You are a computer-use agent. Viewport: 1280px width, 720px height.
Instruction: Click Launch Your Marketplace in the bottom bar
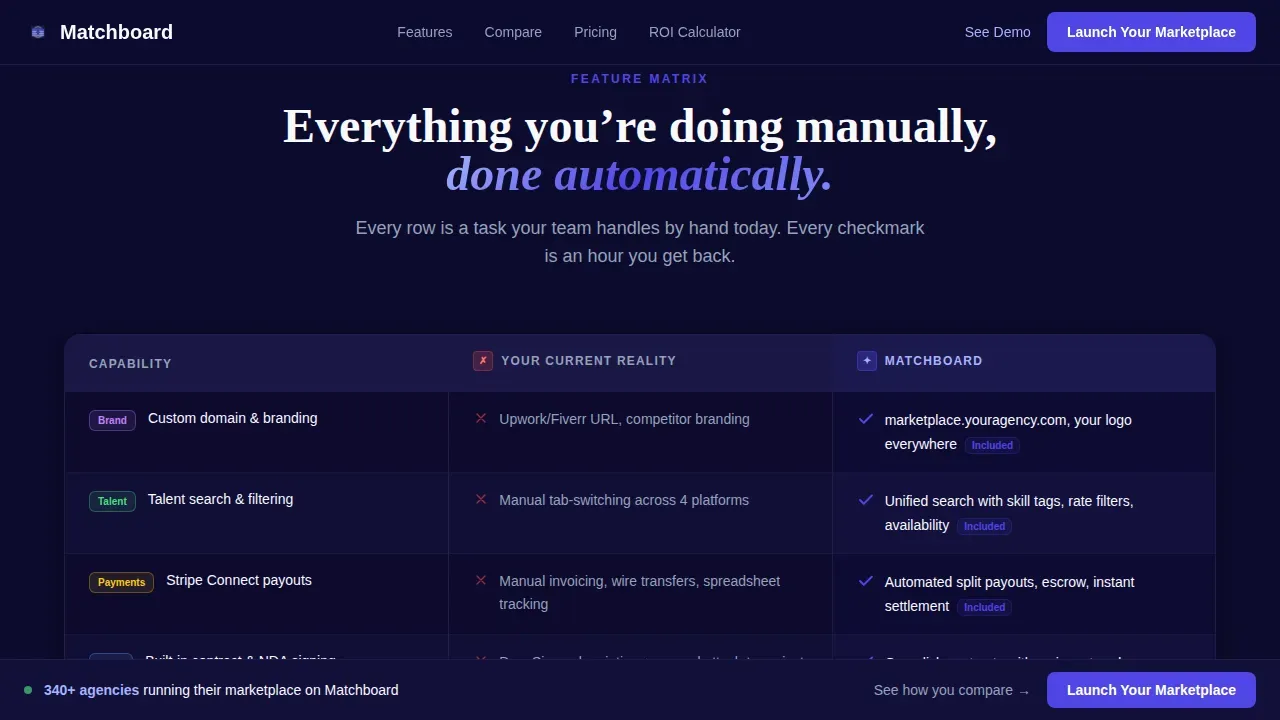coord(1151,690)
